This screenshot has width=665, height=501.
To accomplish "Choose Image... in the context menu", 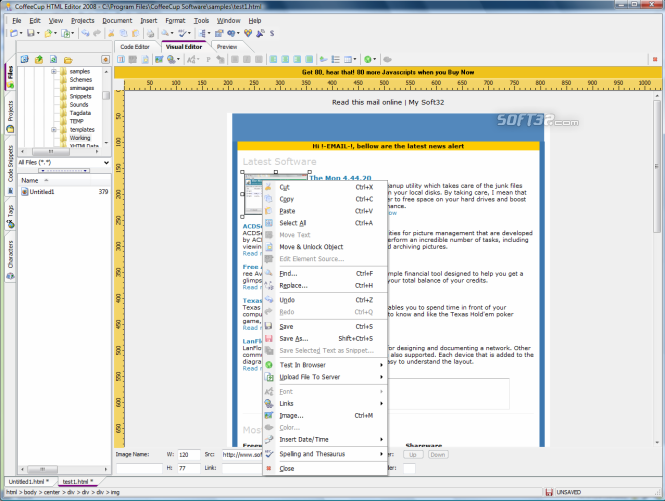I will (x=325, y=415).
